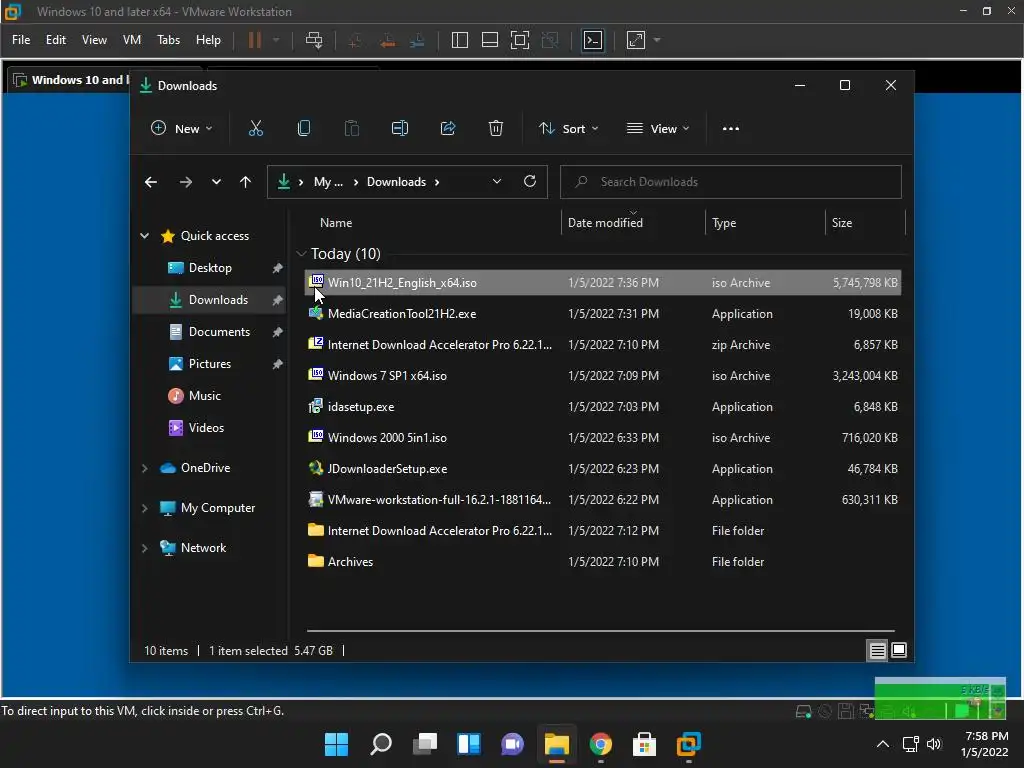Open Windows Start menu on taskbar
The height and width of the screenshot is (768, 1024).
click(336, 744)
